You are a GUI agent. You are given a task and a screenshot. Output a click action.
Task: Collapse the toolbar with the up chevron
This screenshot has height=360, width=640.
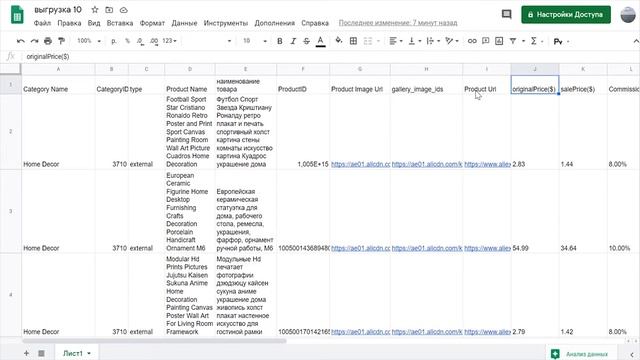[636, 41]
